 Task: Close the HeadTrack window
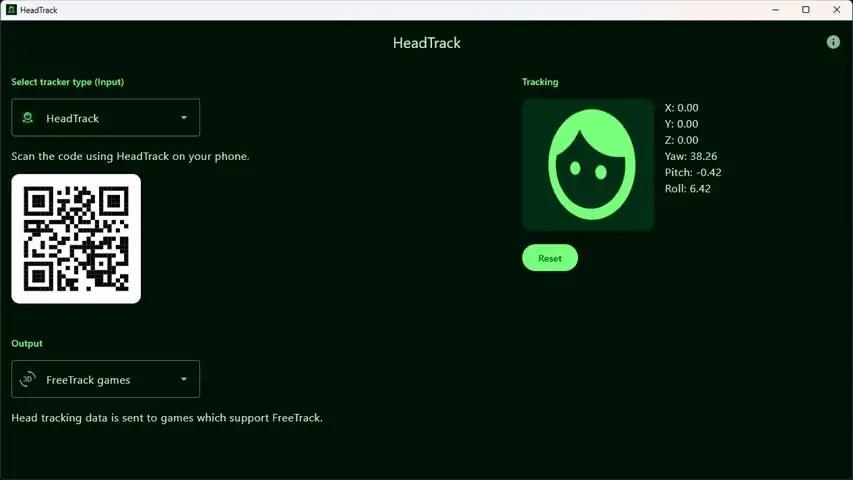(x=837, y=10)
